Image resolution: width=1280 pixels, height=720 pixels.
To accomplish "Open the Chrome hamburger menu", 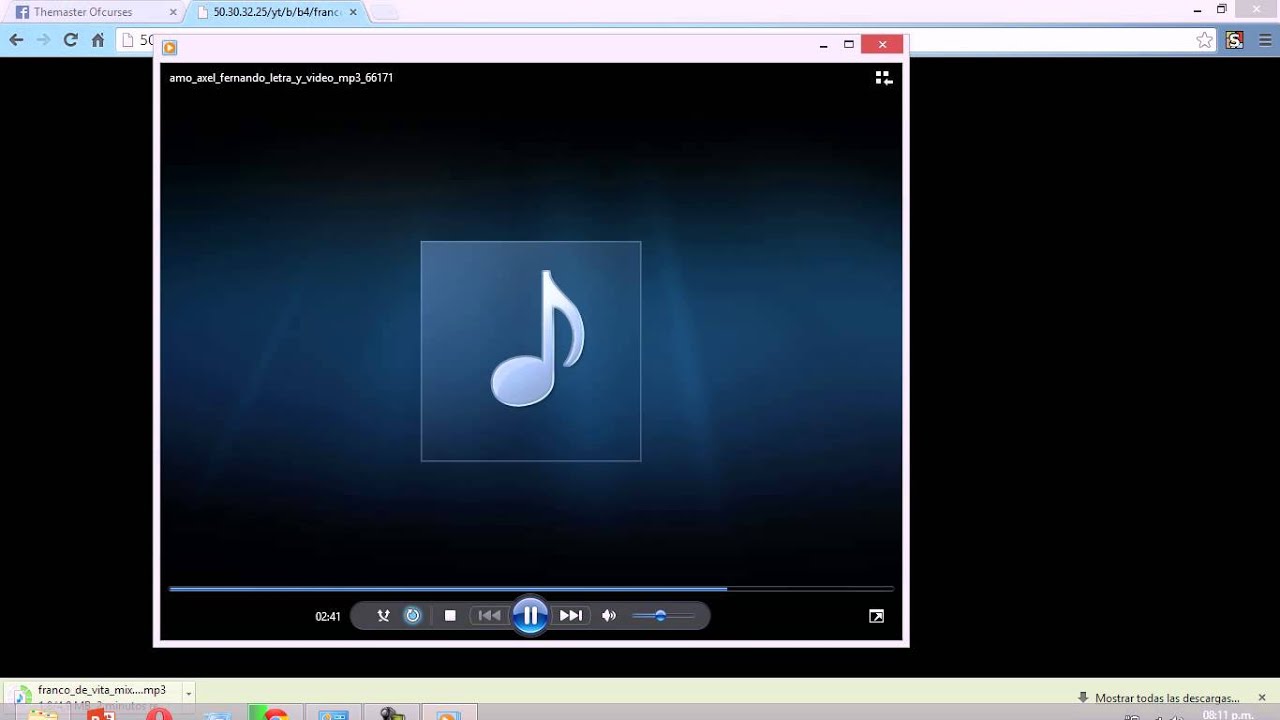I will [1265, 40].
